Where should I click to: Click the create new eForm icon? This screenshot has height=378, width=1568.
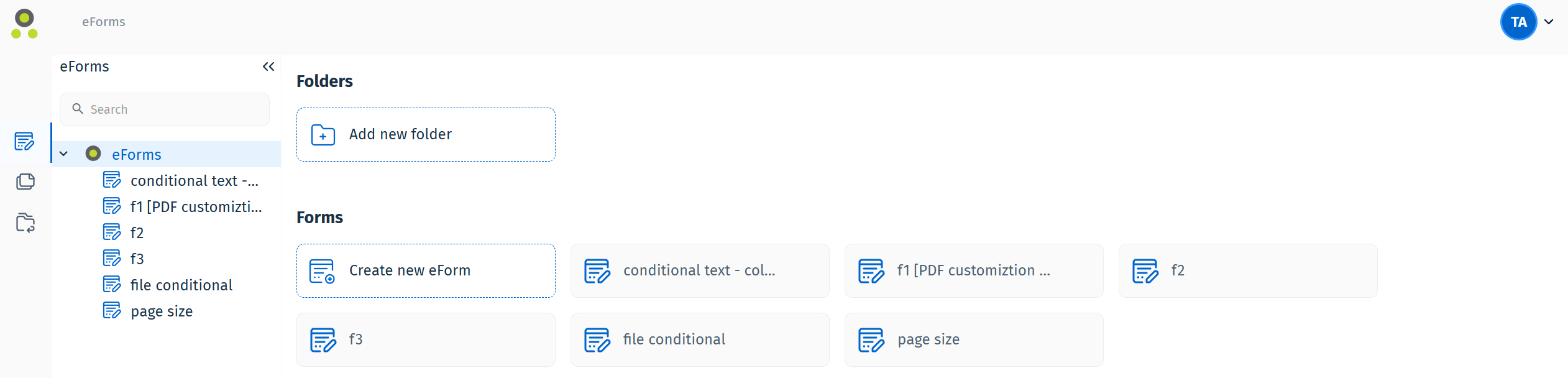[322, 271]
